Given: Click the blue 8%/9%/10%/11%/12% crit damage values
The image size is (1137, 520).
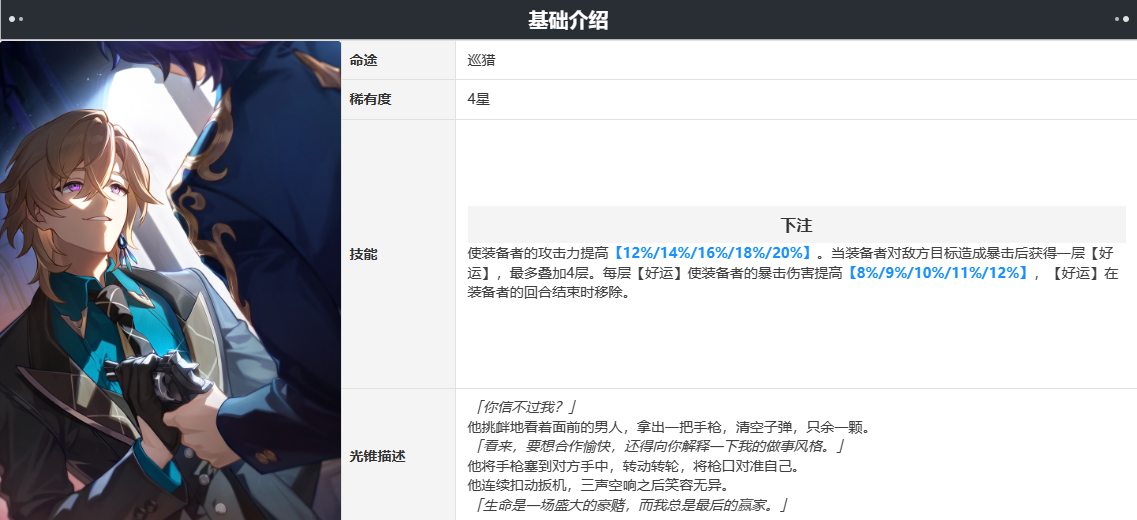Looking at the screenshot, I should [937, 273].
